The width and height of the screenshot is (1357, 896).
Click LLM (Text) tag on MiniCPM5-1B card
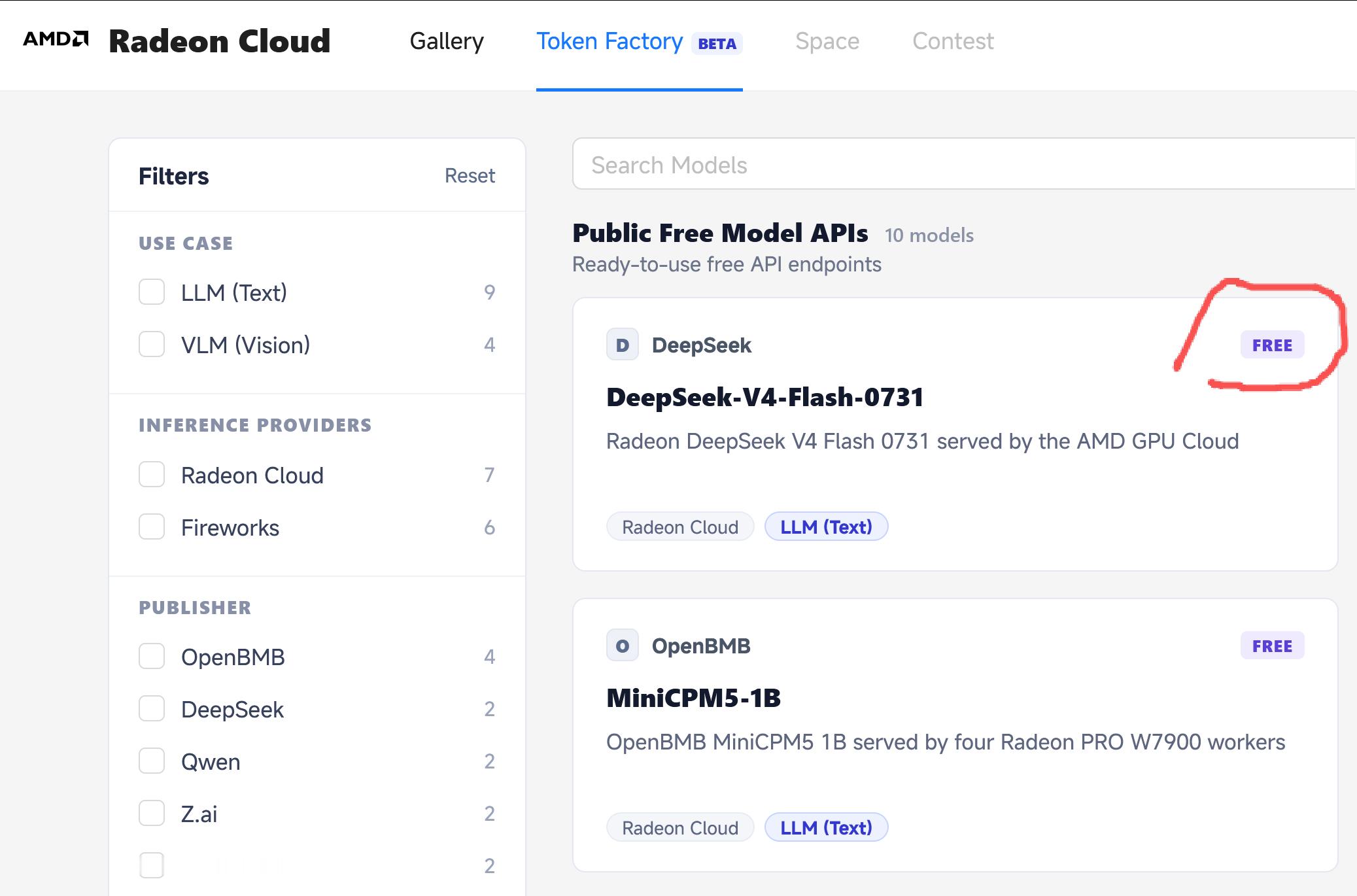[x=826, y=827]
